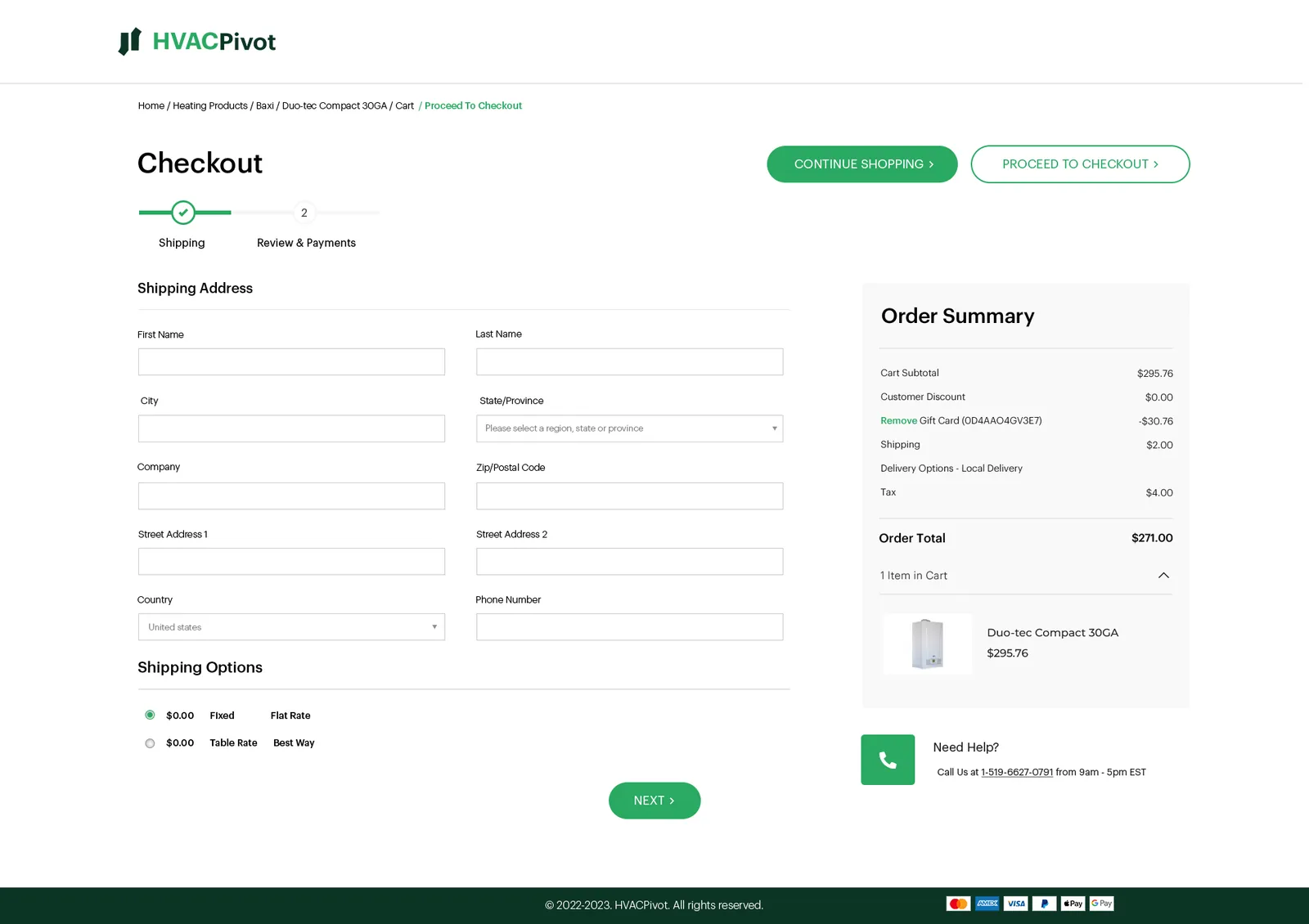Click the Amex payment icon

(987, 904)
